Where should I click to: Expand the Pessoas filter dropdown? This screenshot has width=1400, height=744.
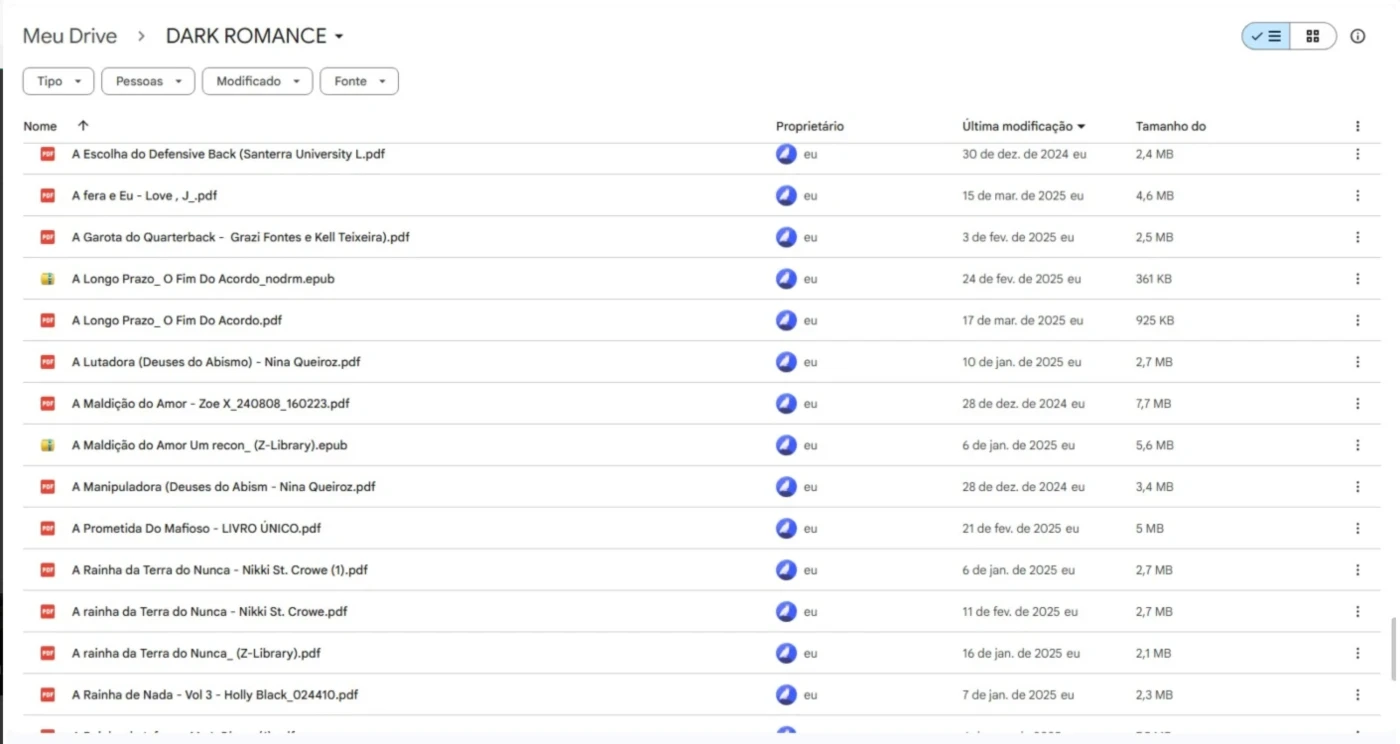(148, 81)
